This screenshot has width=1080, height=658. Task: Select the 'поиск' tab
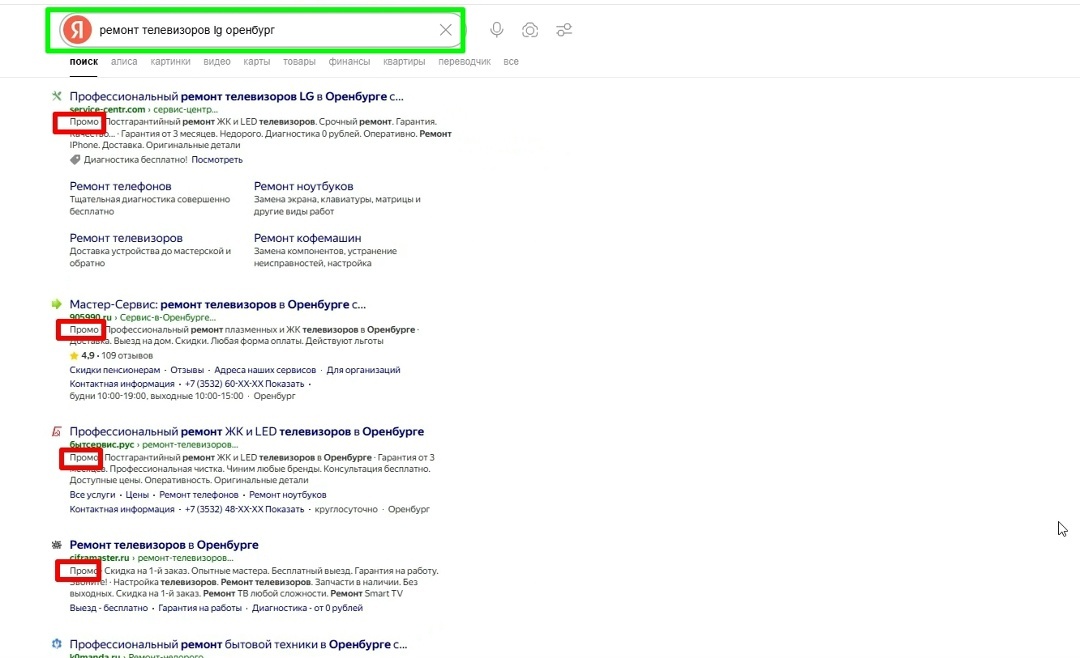pos(83,61)
